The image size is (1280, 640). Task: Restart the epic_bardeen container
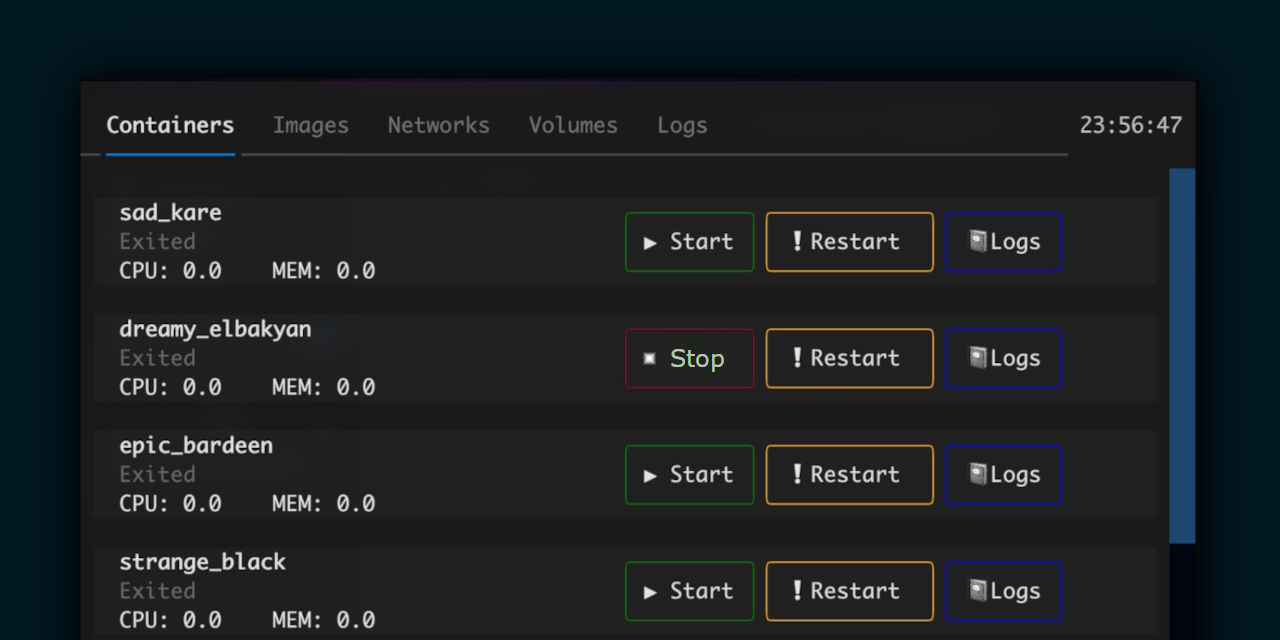(x=849, y=475)
